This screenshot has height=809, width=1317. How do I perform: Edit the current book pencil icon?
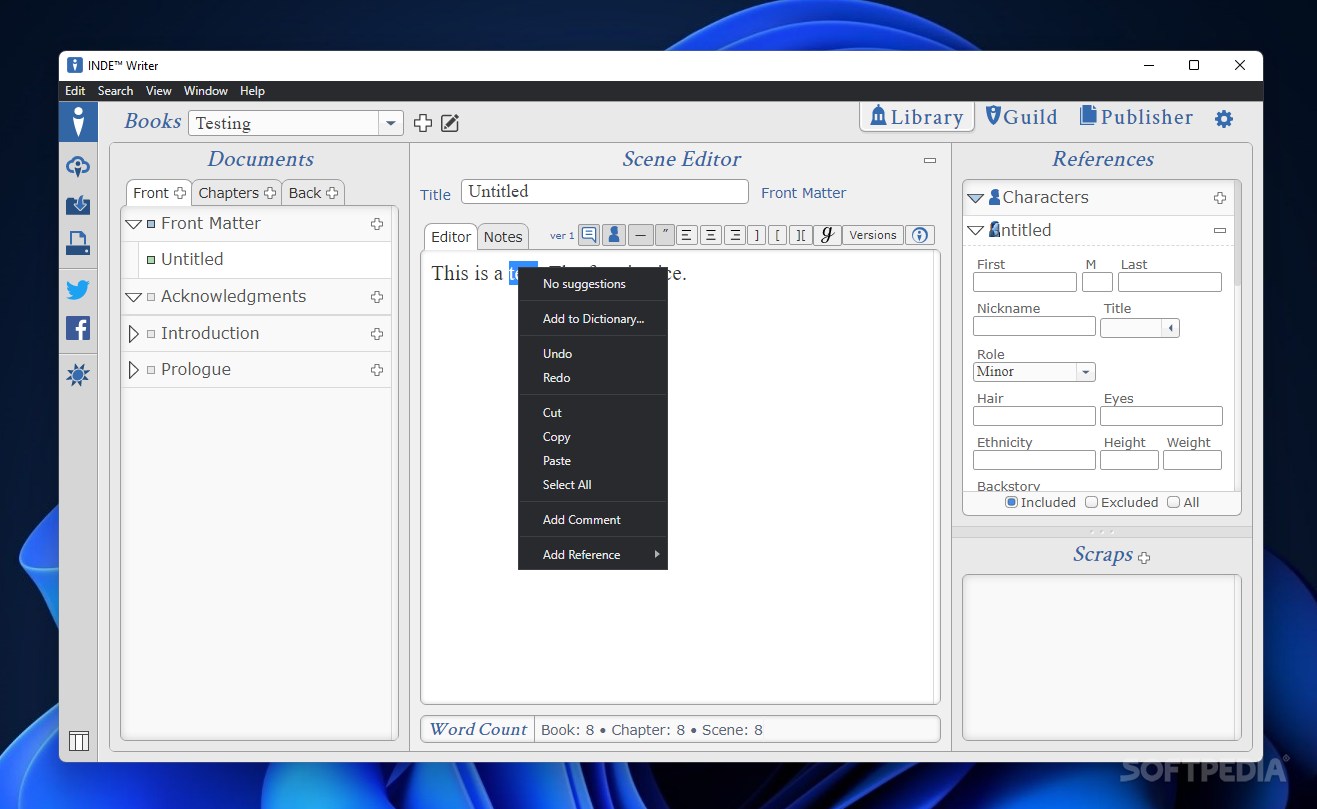click(450, 123)
